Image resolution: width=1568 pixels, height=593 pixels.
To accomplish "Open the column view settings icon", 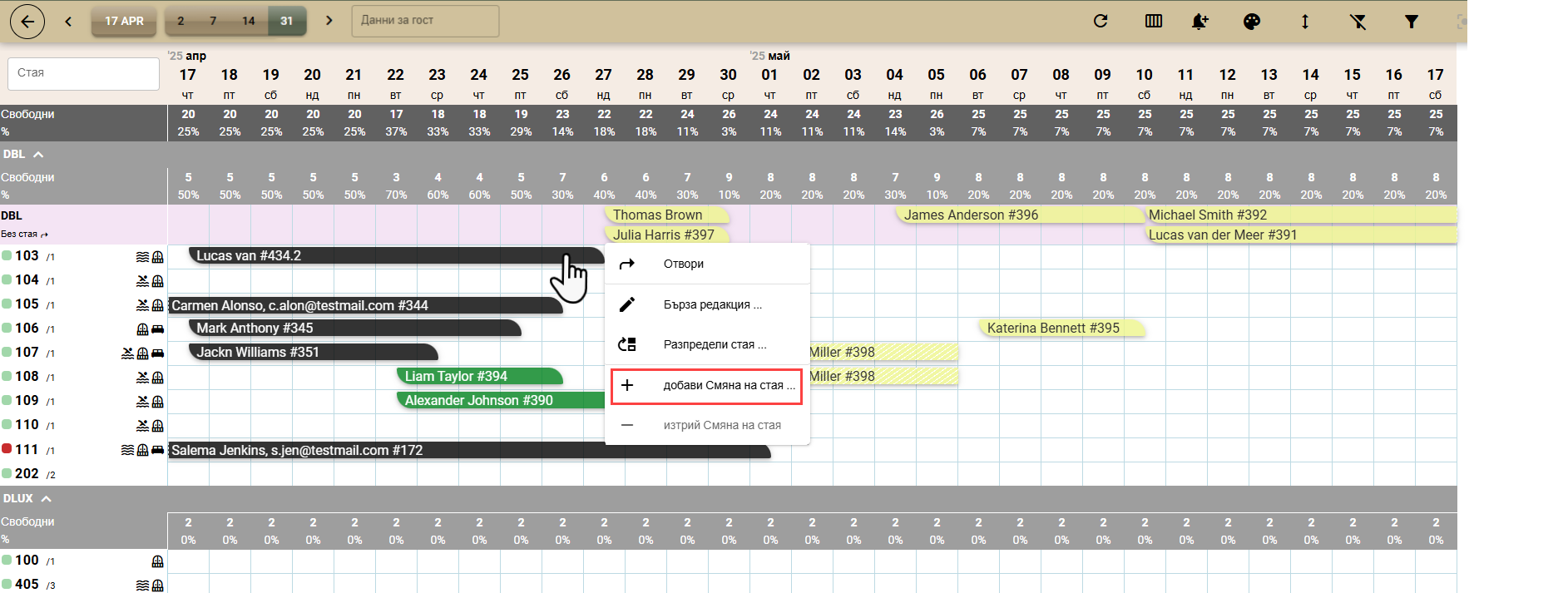I will [x=1154, y=22].
